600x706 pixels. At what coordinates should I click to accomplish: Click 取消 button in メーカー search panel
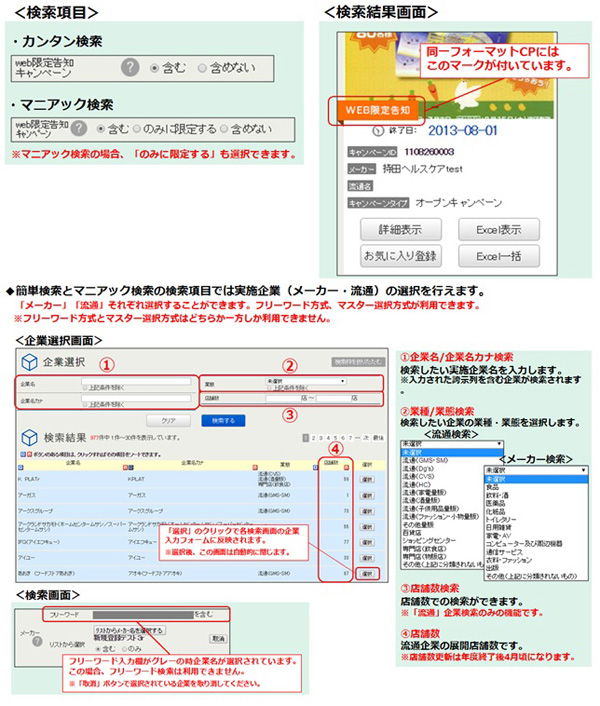[x=219, y=638]
